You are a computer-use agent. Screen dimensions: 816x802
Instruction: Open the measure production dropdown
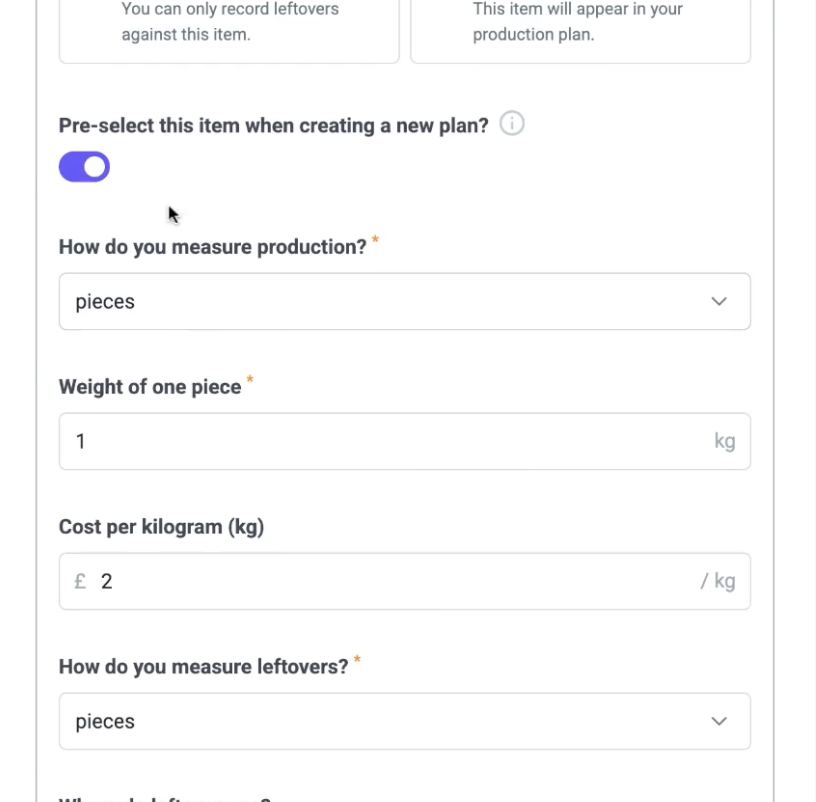pos(404,301)
